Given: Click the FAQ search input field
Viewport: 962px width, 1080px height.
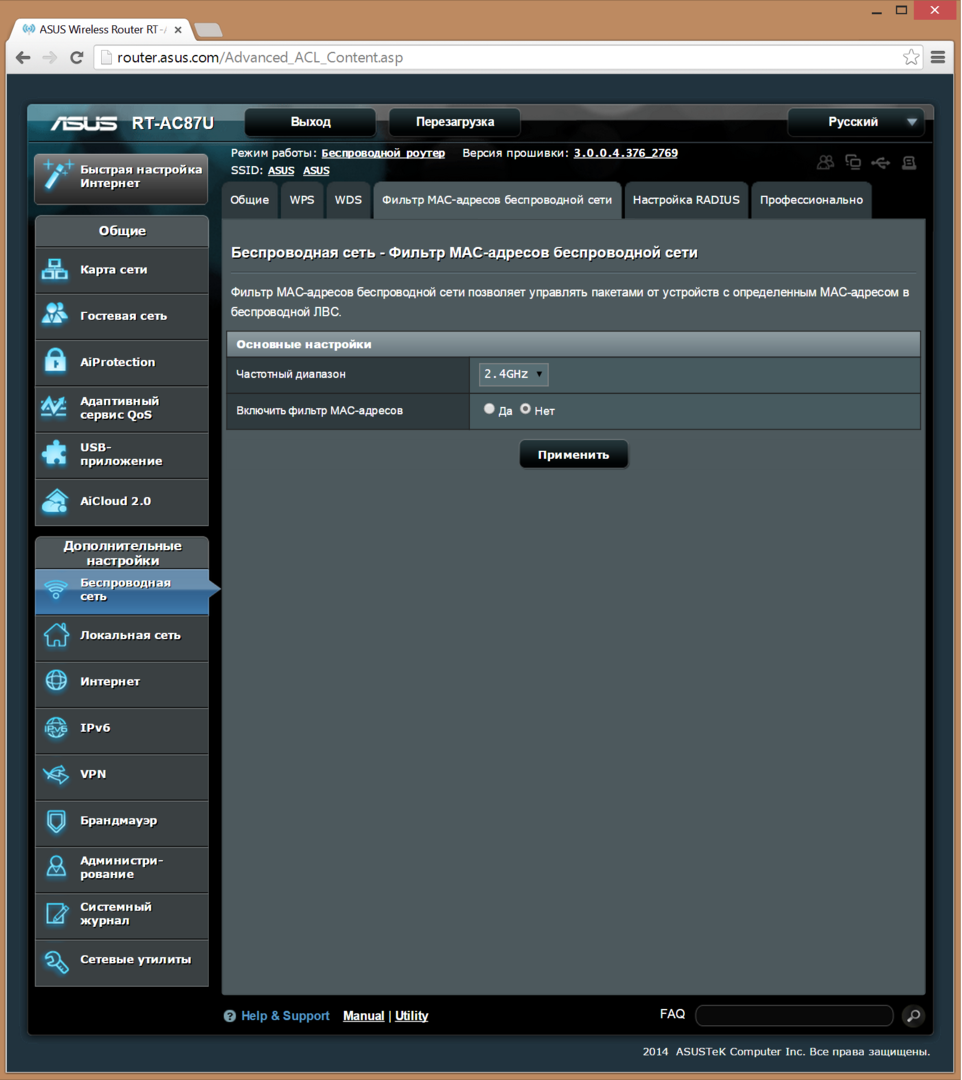Looking at the screenshot, I should point(794,1016).
